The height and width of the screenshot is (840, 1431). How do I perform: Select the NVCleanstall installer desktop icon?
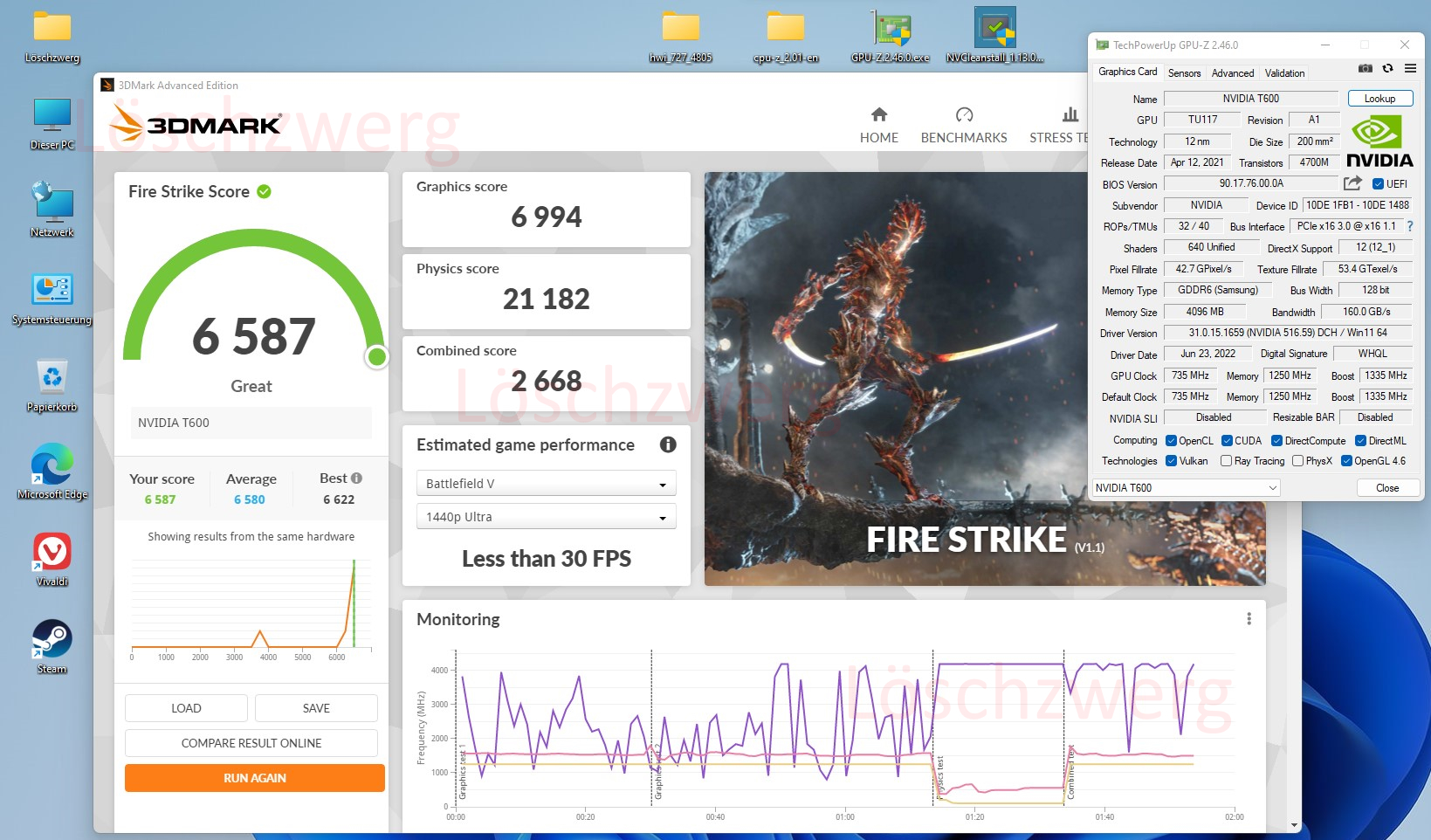(995, 37)
